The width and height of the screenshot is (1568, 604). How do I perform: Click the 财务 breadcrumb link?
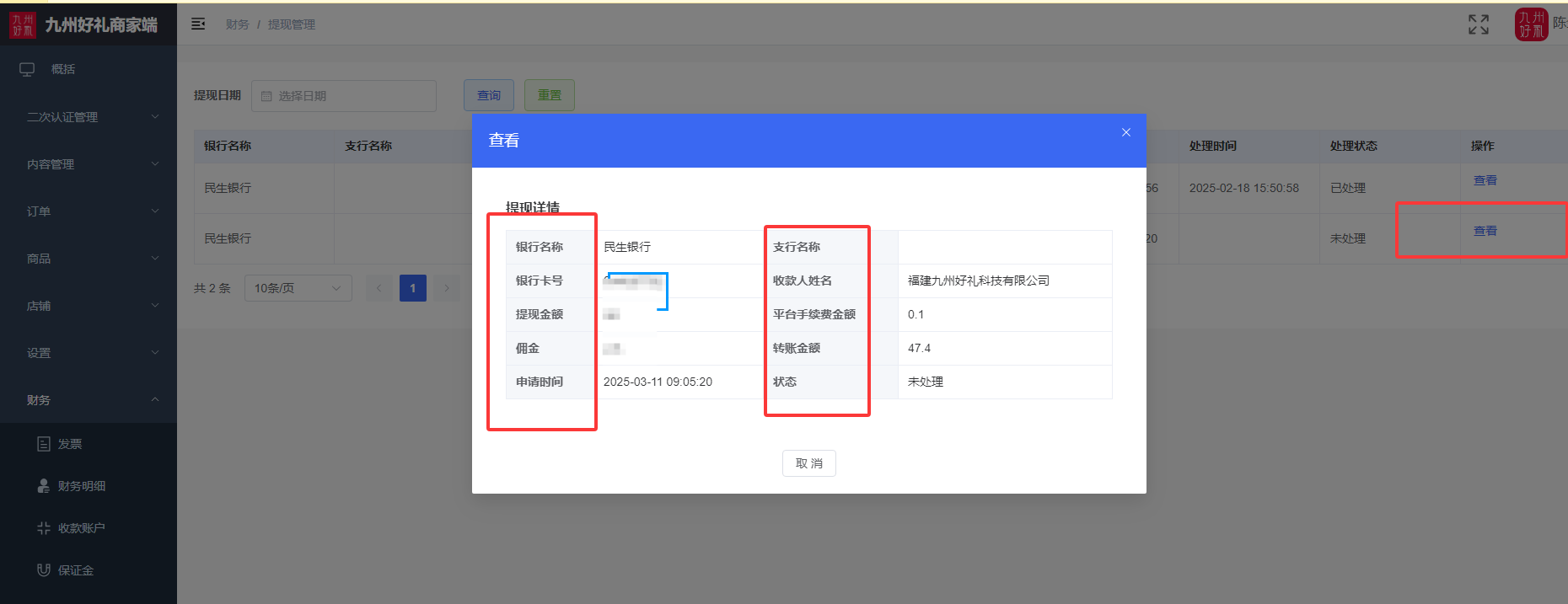tap(238, 24)
